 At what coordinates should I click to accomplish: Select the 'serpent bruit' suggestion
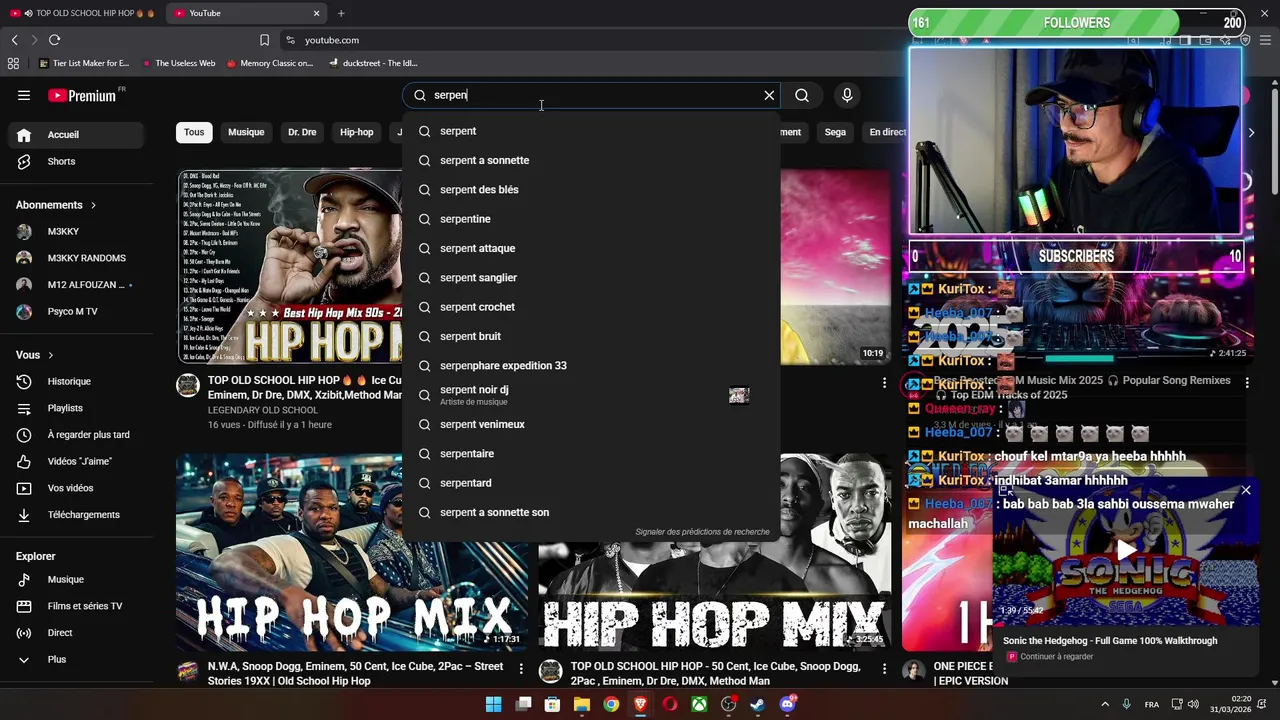click(591, 336)
